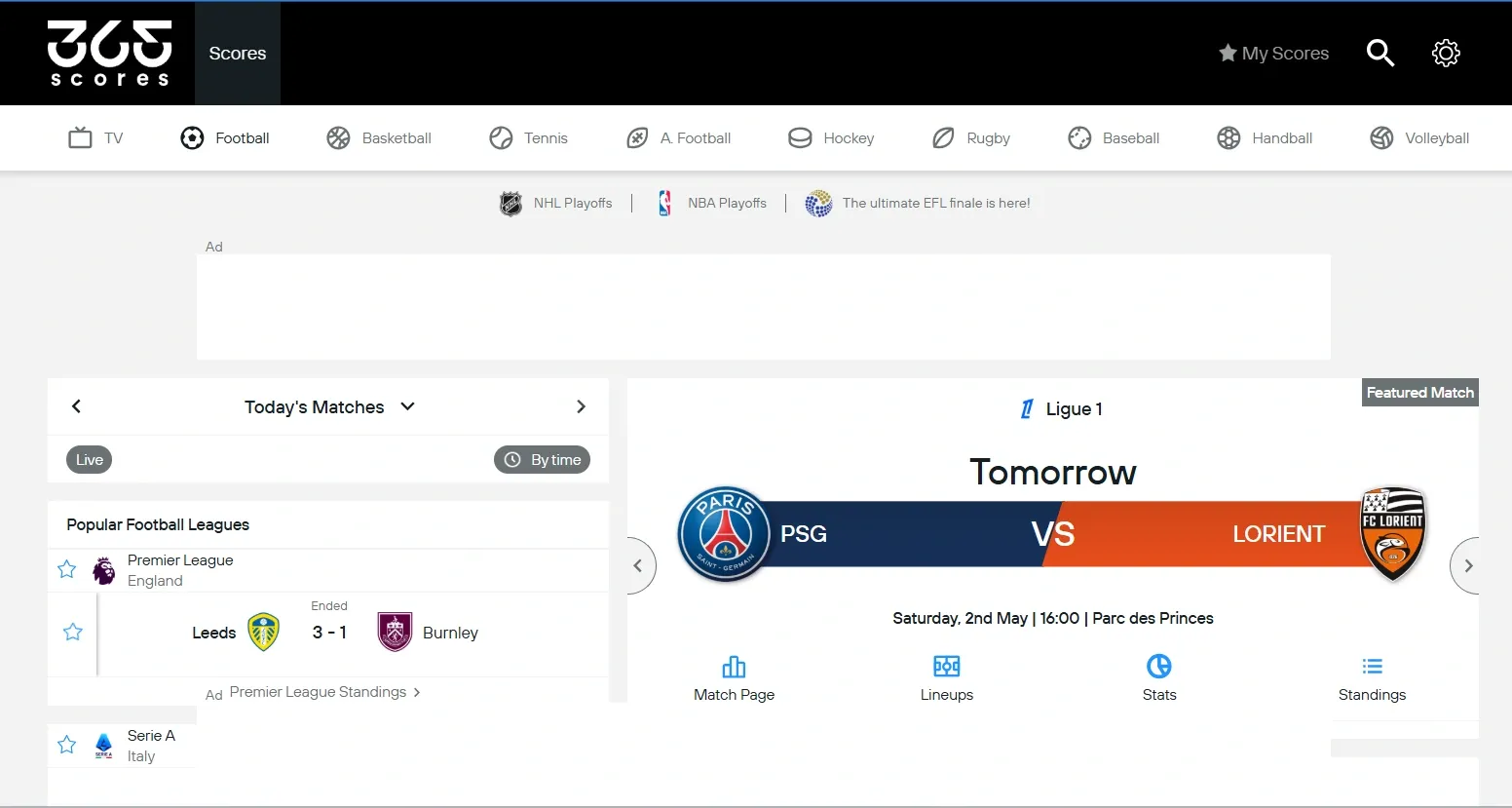Click the Handball sport label
This screenshot has width=1512, height=808.
[1282, 138]
